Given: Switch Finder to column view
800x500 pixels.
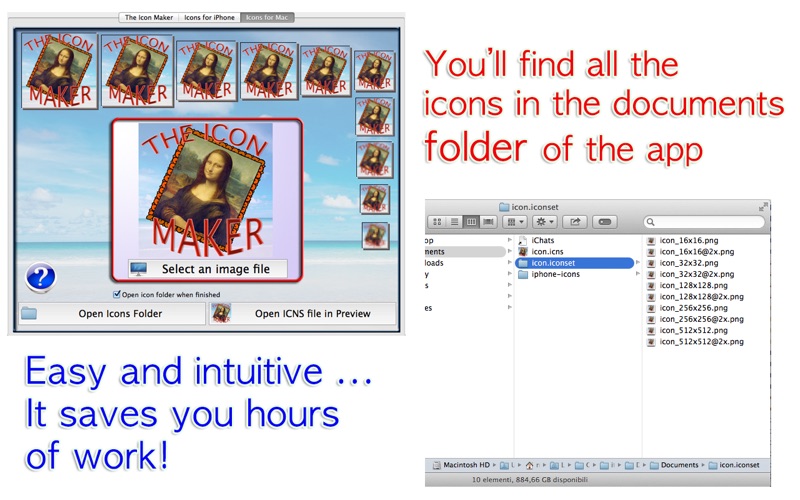Looking at the screenshot, I should pos(471,222).
